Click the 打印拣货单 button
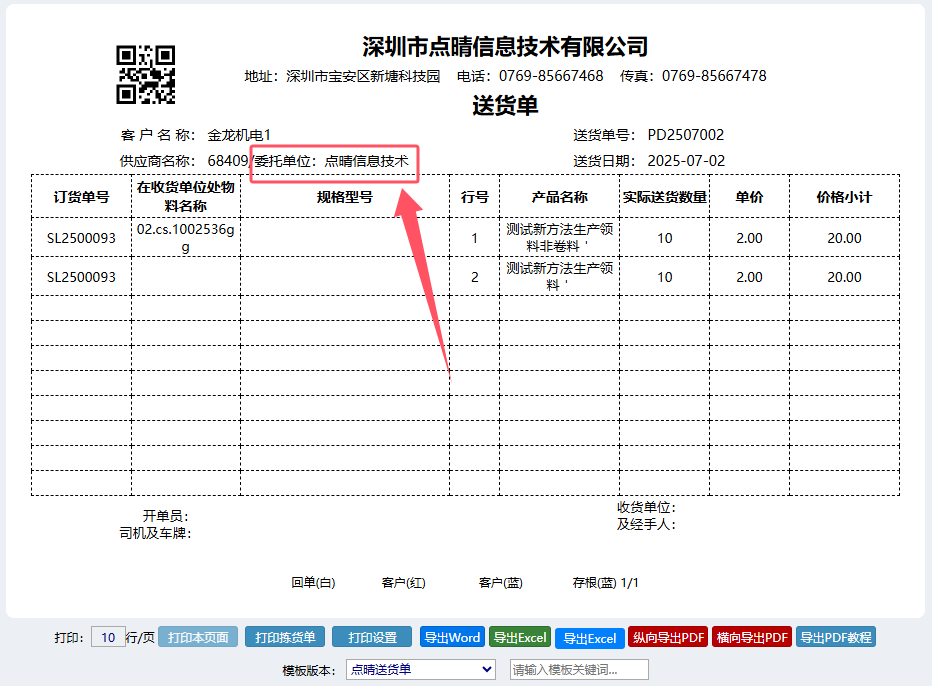This screenshot has height=686, width=932. point(285,637)
